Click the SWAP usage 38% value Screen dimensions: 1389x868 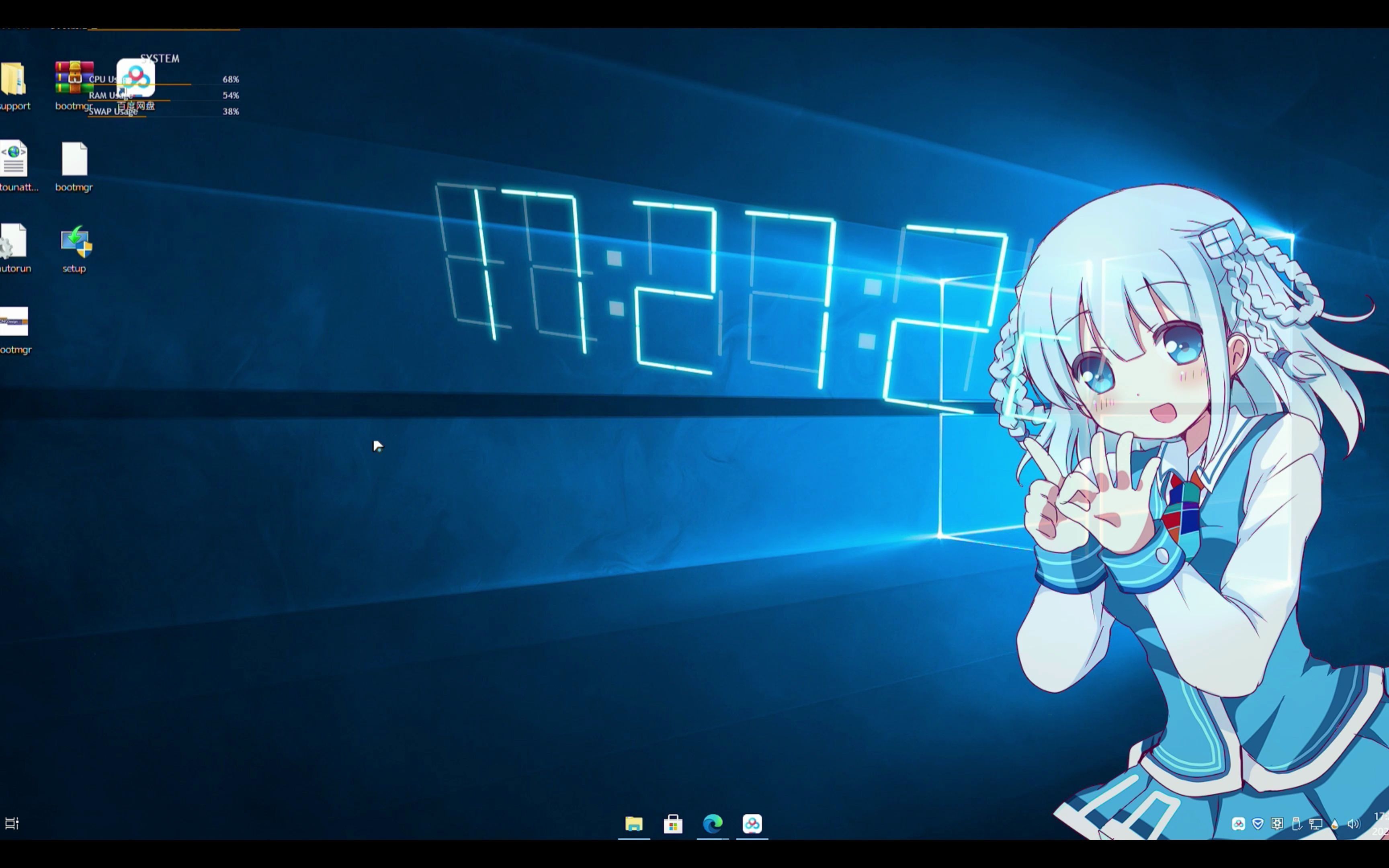pyautogui.click(x=231, y=111)
